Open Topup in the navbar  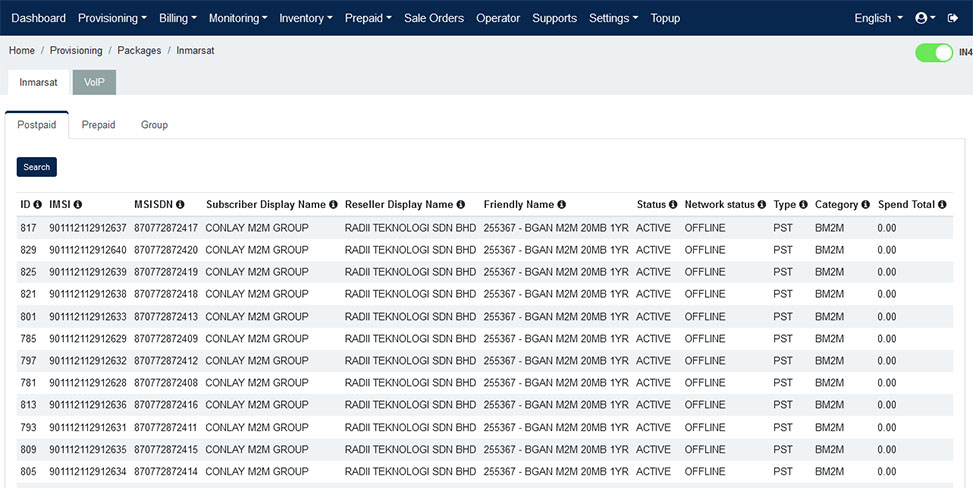tap(665, 18)
